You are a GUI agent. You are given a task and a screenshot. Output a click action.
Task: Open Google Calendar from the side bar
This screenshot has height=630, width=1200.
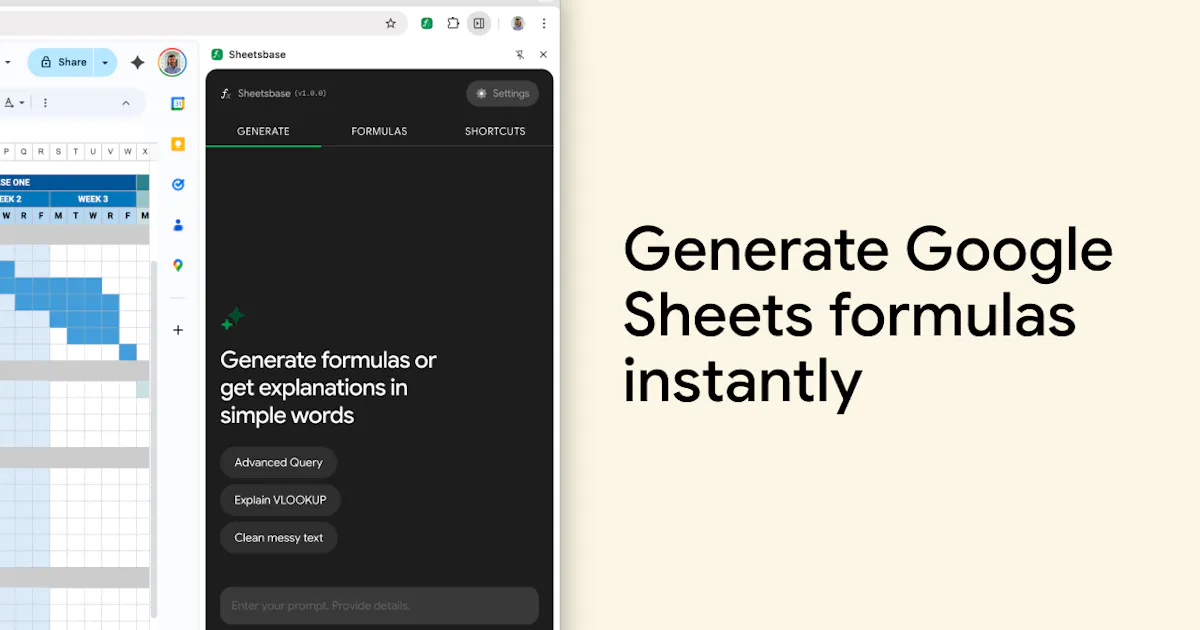(x=178, y=103)
